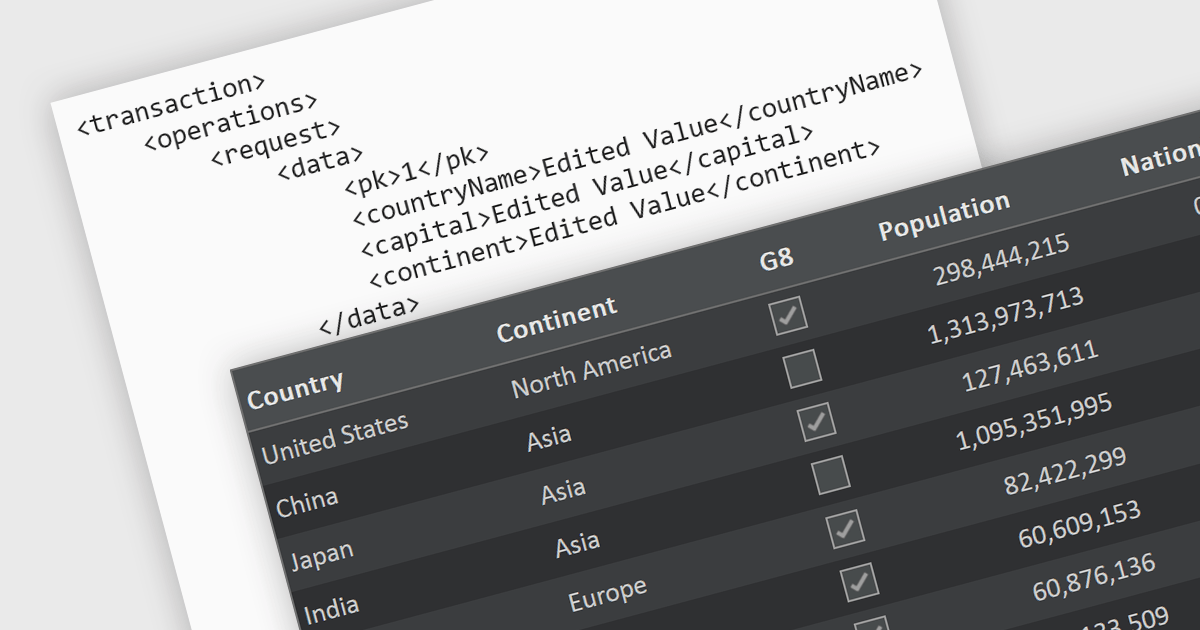Select the United States country cell
Screen dimensions: 1200x630
pos(335,439)
